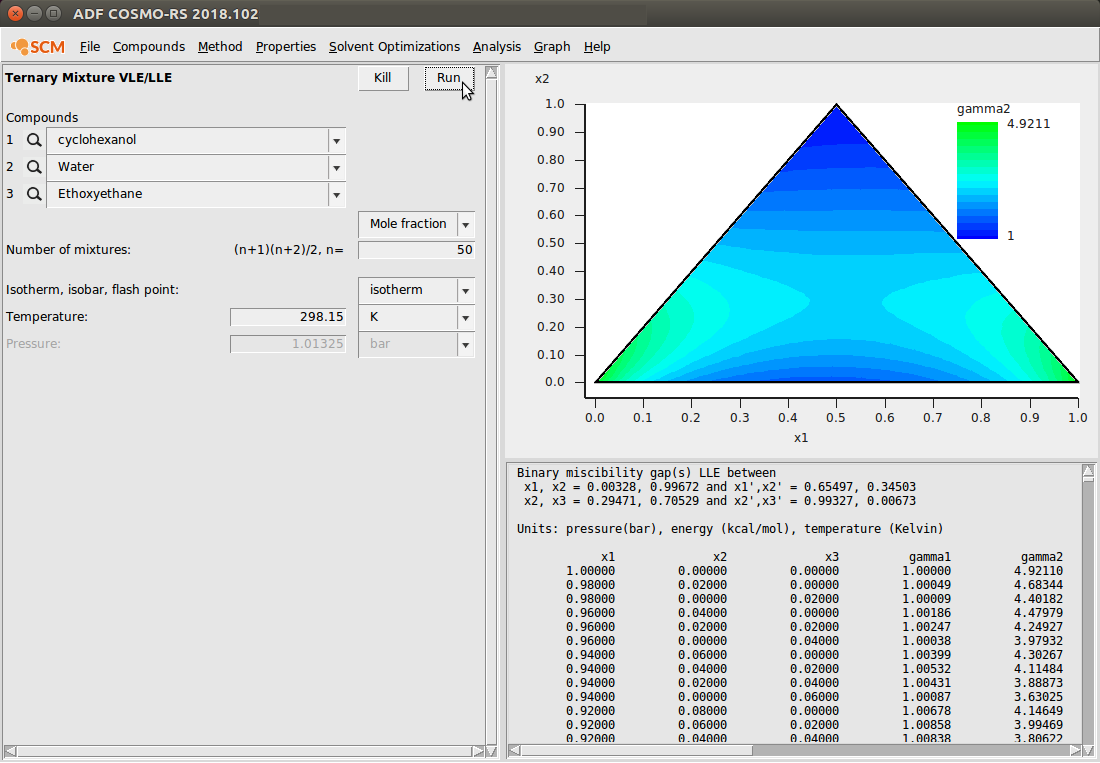Click the Water compound field
This screenshot has height=763, width=1100.
click(187, 168)
